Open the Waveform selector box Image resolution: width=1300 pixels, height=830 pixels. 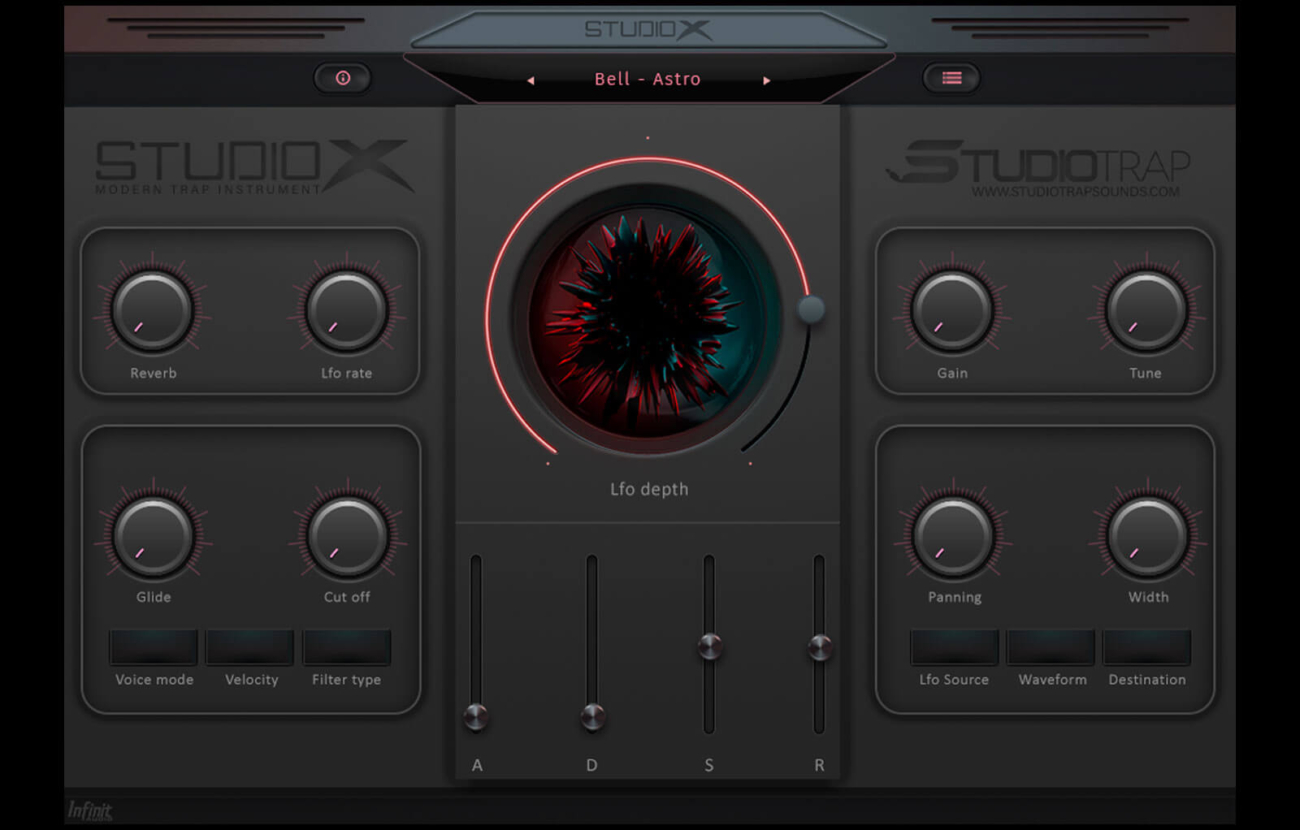1051,647
